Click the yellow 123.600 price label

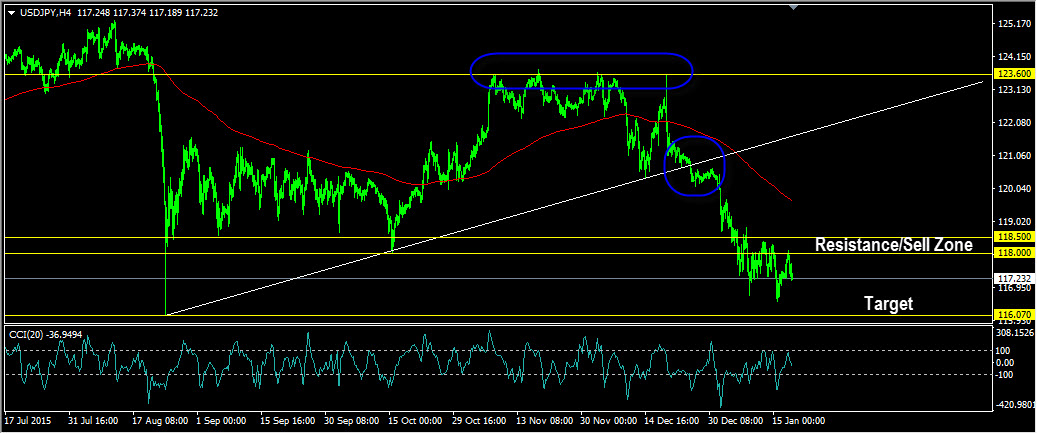coord(1014,75)
